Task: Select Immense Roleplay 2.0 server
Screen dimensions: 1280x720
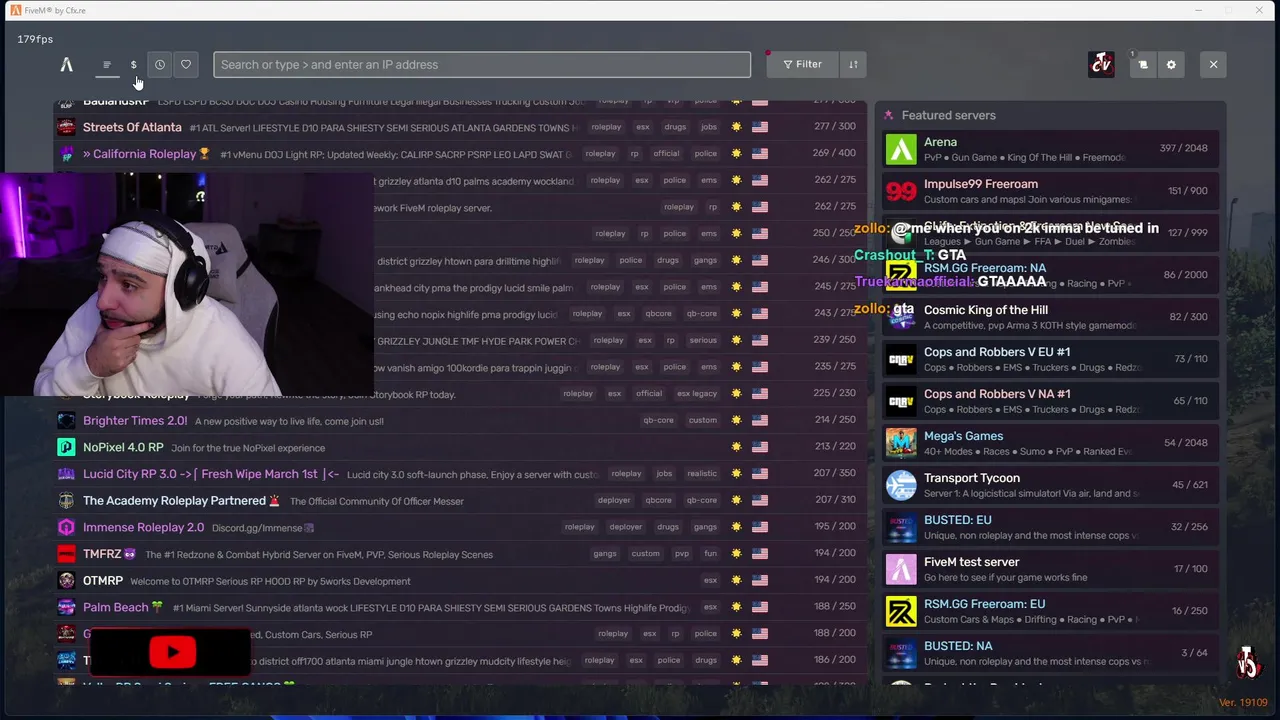Action: pyautogui.click(x=460, y=527)
